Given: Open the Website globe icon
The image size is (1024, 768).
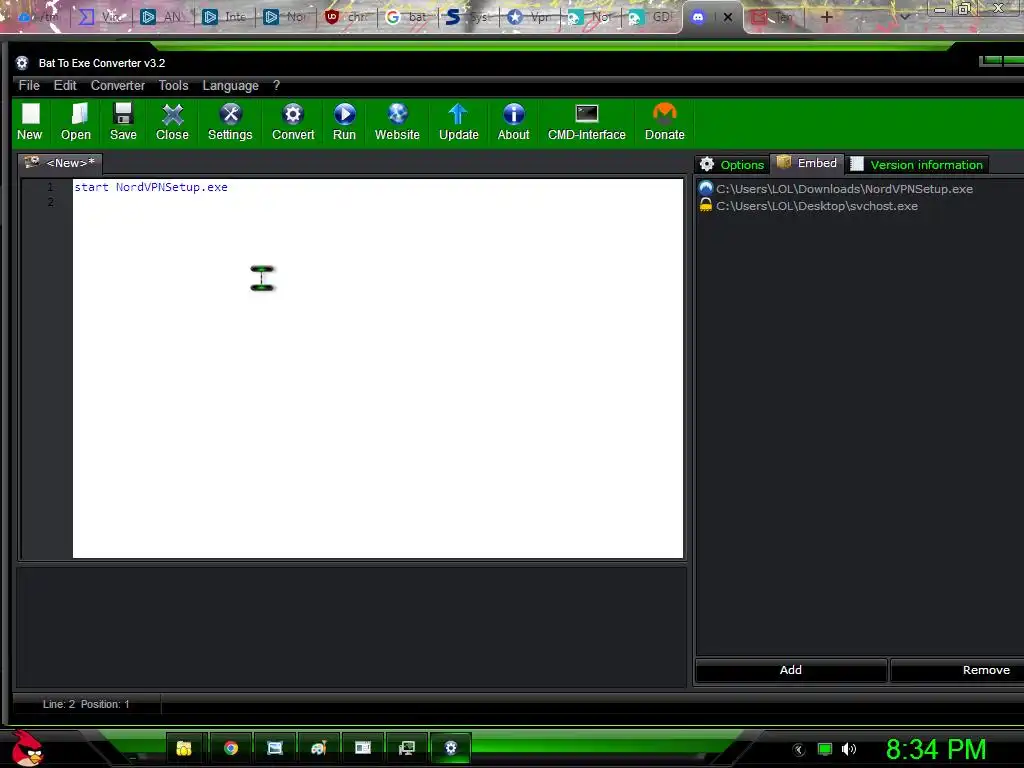Looking at the screenshot, I should pyautogui.click(x=397, y=121).
